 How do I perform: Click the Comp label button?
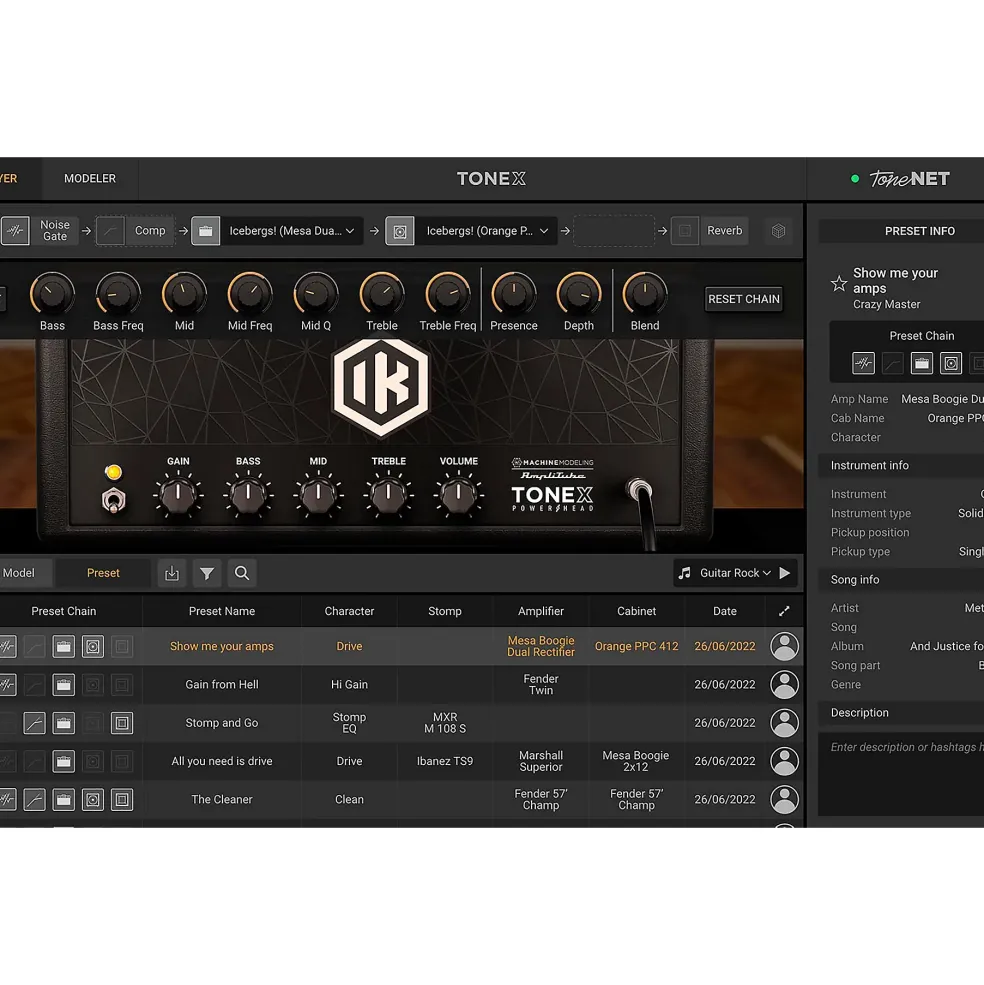[x=150, y=231]
